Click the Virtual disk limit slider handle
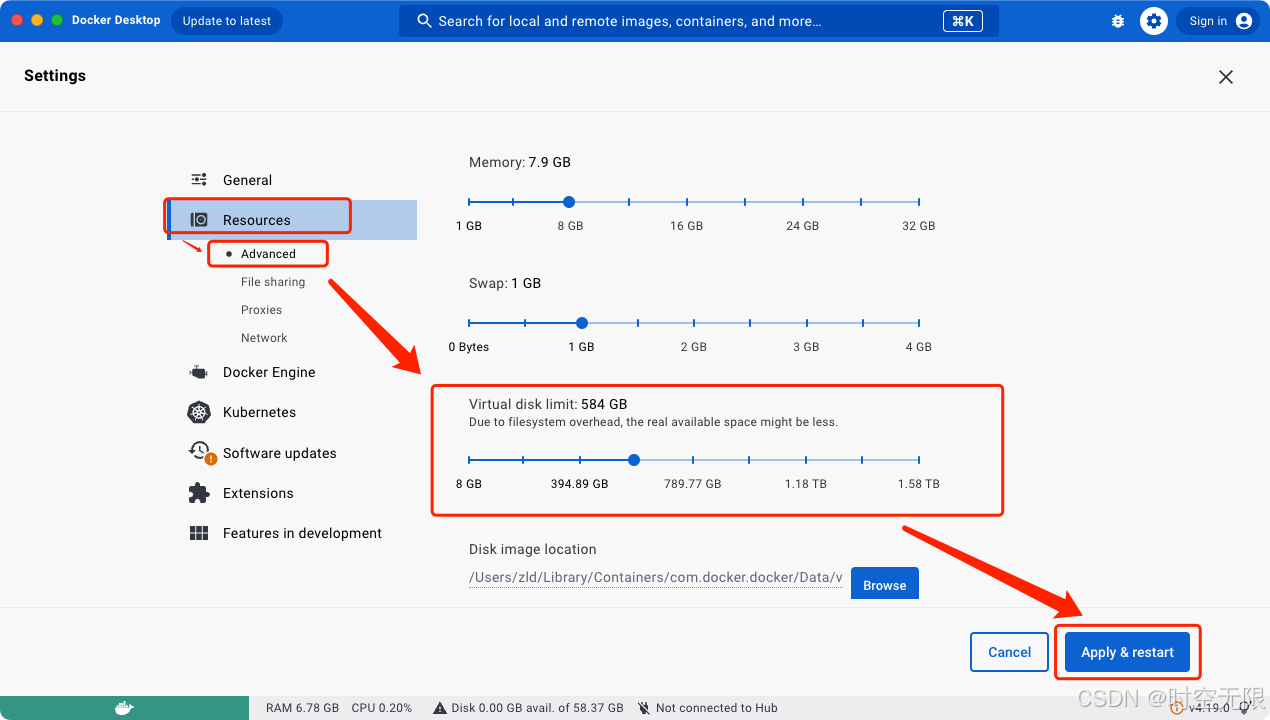This screenshot has width=1270, height=720. pyautogui.click(x=634, y=460)
